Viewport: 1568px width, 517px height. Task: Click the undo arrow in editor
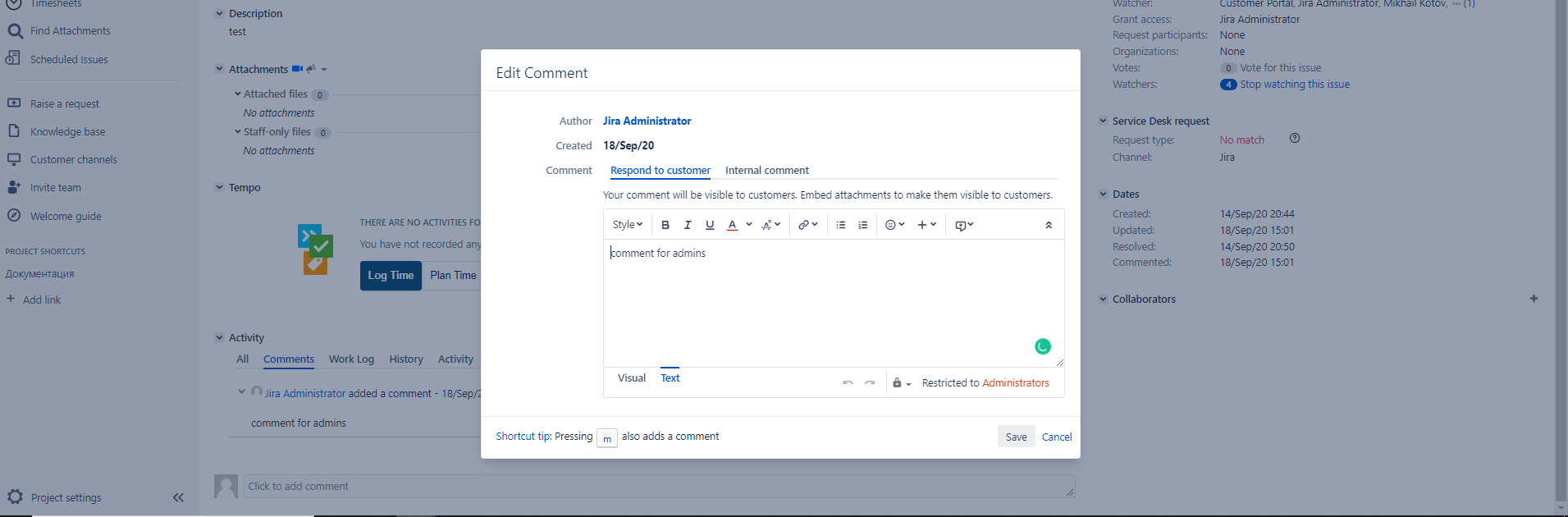point(848,383)
